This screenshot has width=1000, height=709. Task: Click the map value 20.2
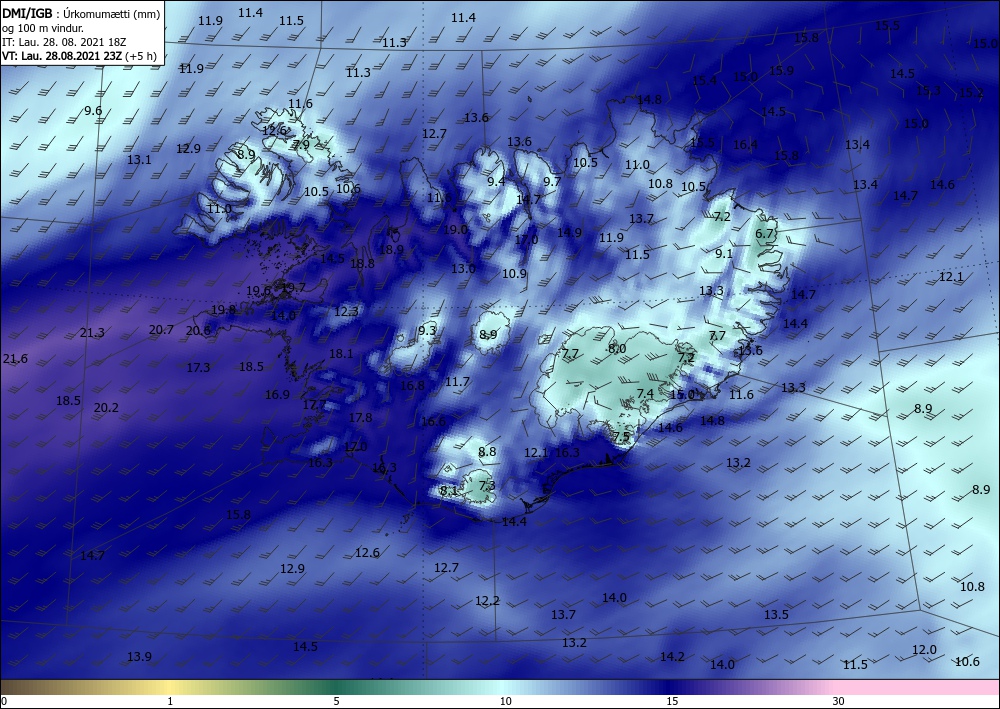click(107, 407)
